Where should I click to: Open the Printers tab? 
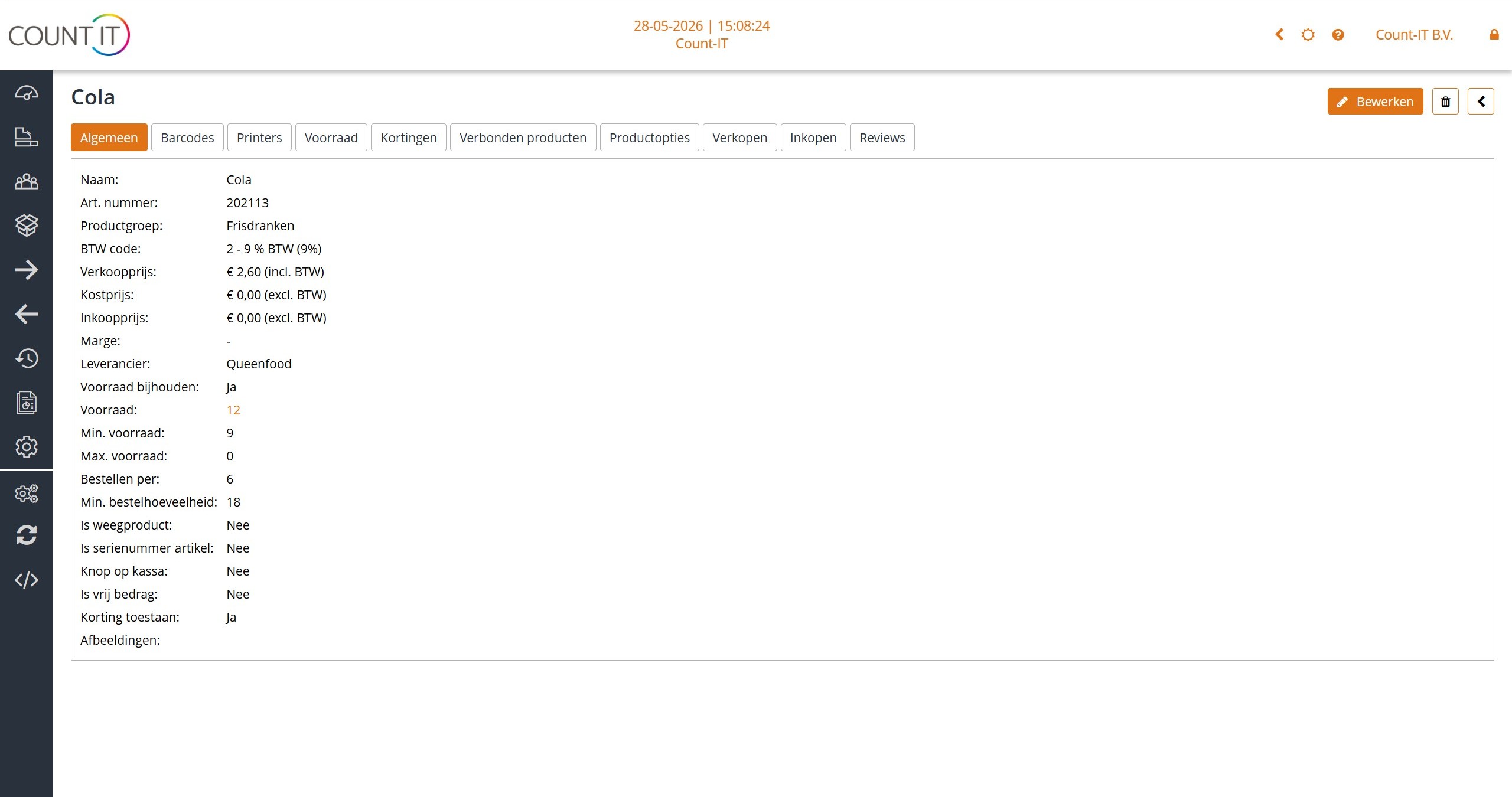coord(259,138)
